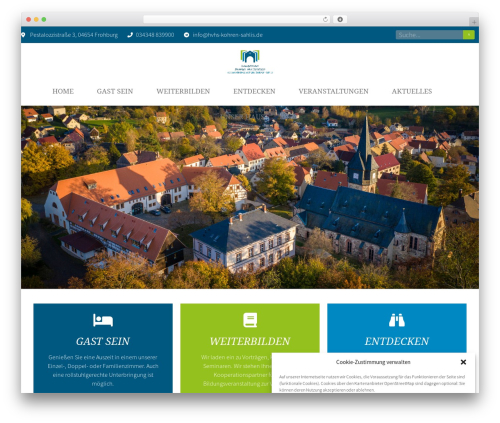Open the AKTUELLES menu item
The image size is (500, 423).
pyautogui.click(x=412, y=91)
